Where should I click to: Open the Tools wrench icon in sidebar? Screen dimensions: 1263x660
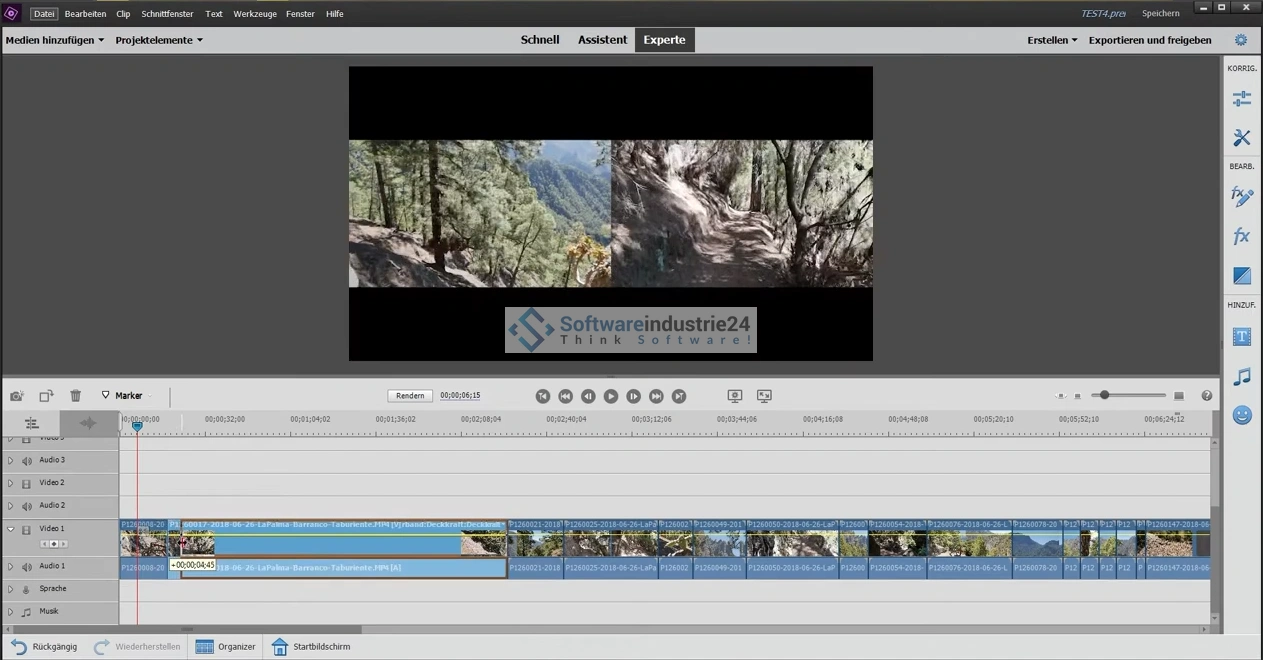tap(1241, 138)
